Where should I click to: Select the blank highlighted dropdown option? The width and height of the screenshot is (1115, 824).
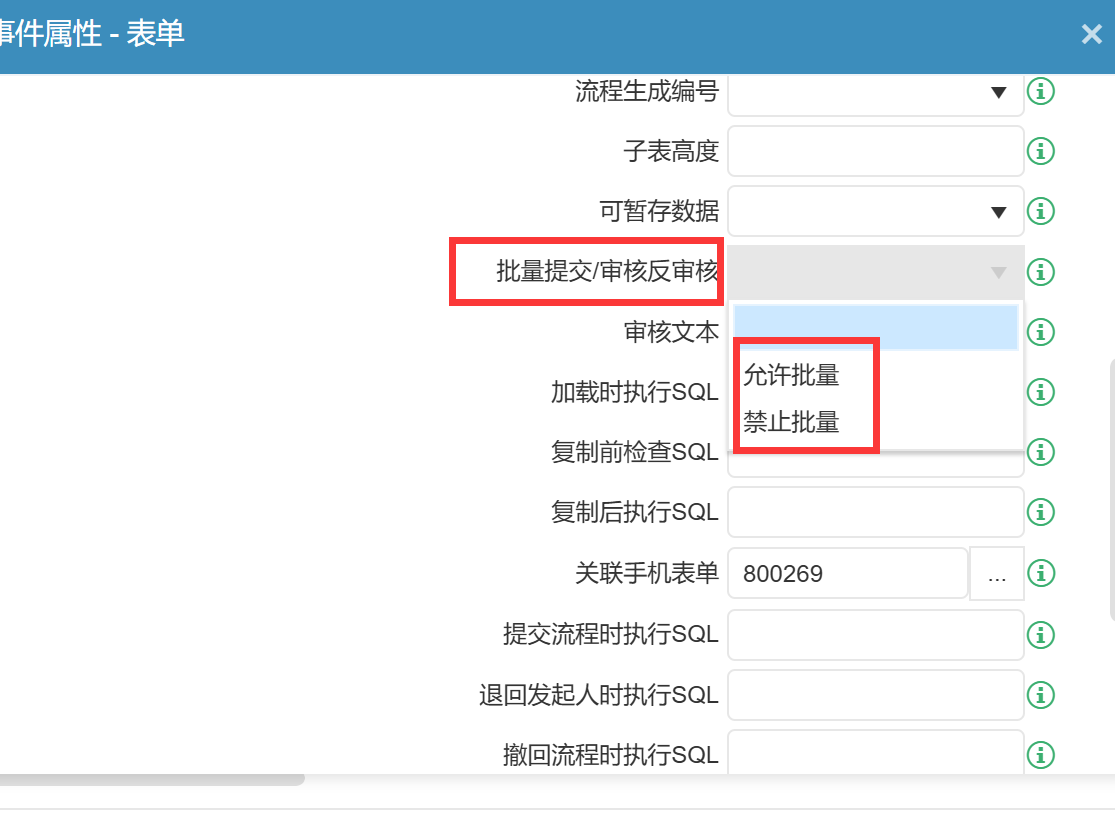coord(875,327)
